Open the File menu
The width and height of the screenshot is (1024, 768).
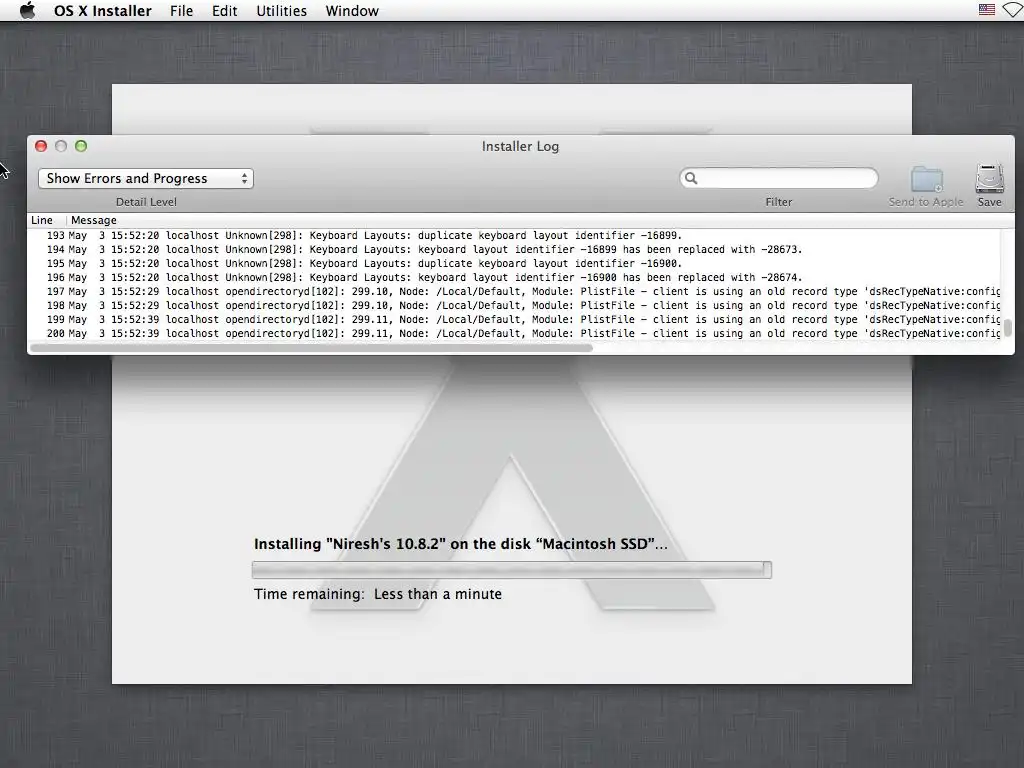pyautogui.click(x=182, y=11)
